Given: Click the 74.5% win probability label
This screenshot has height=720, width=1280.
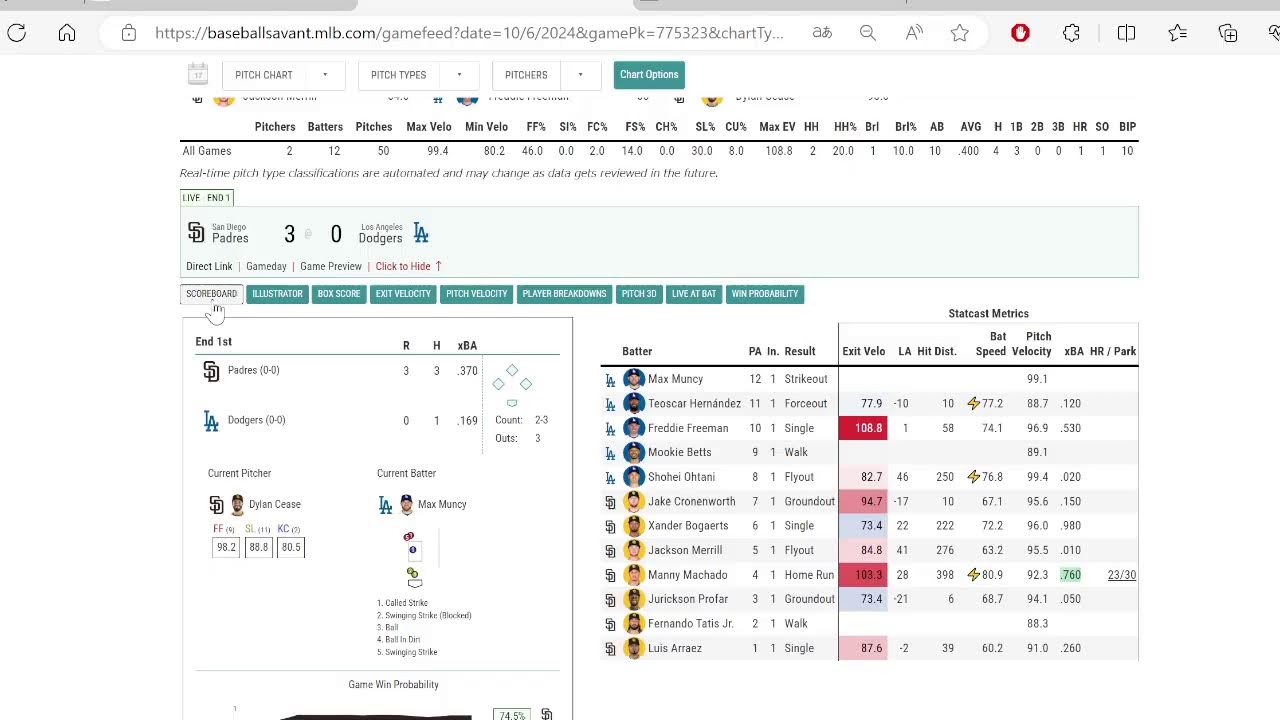Looking at the screenshot, I should pyautogui.click(x=512, y=715).
